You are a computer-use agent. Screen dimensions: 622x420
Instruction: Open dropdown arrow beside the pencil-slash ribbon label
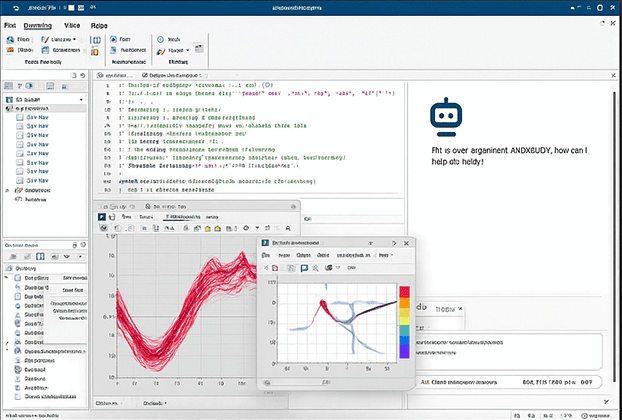coord(74,39)
